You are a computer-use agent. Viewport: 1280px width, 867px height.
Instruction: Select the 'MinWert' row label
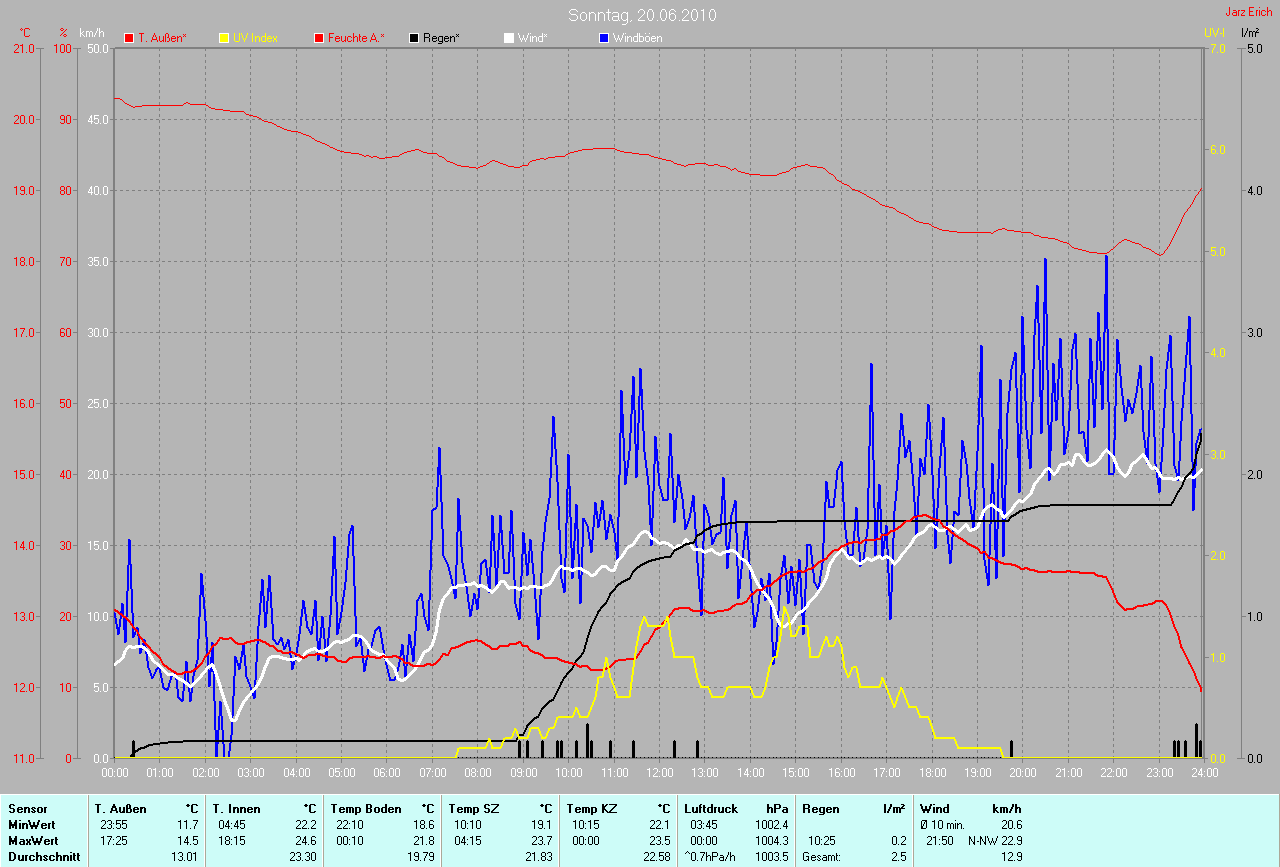(31, 824)
